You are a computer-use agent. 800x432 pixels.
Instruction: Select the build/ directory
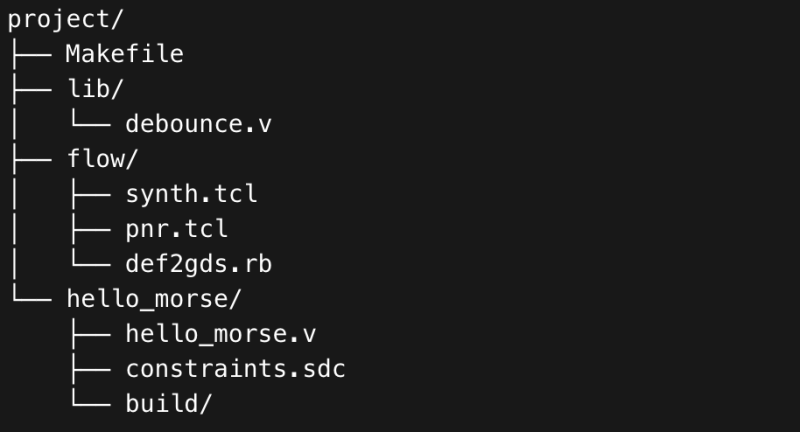(169, 404)
